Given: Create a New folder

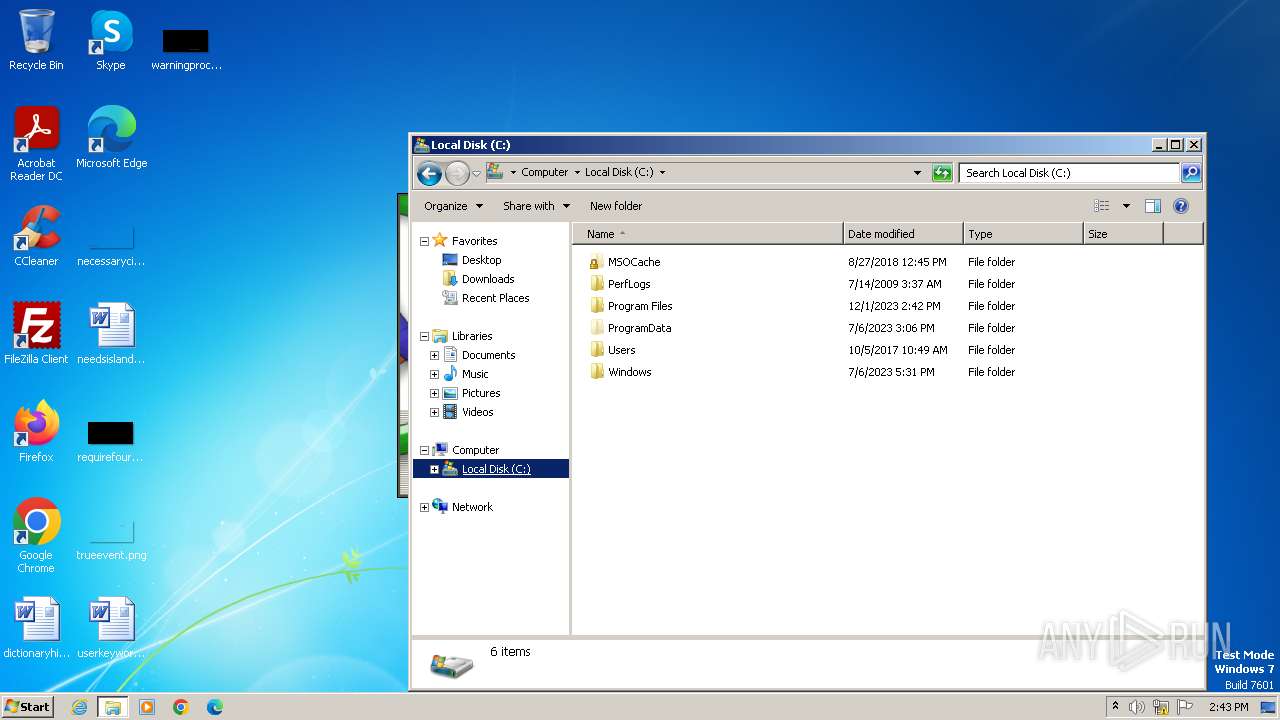Looking at the screenshot, I should click(x=616, y=206).
